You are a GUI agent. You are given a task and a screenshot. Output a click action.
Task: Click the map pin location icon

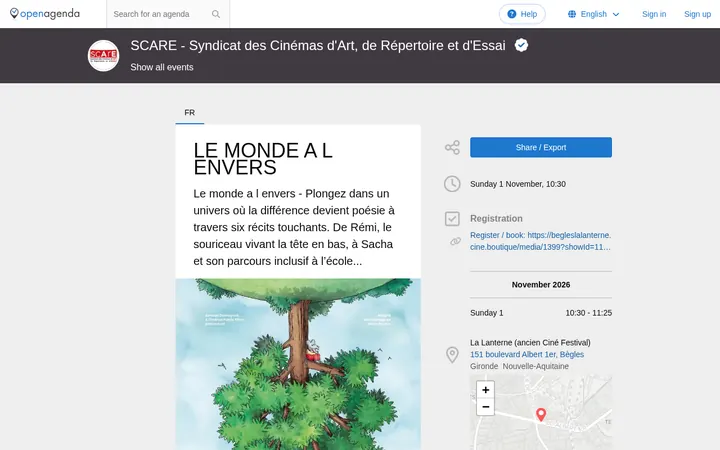click(x=452, y=355)
